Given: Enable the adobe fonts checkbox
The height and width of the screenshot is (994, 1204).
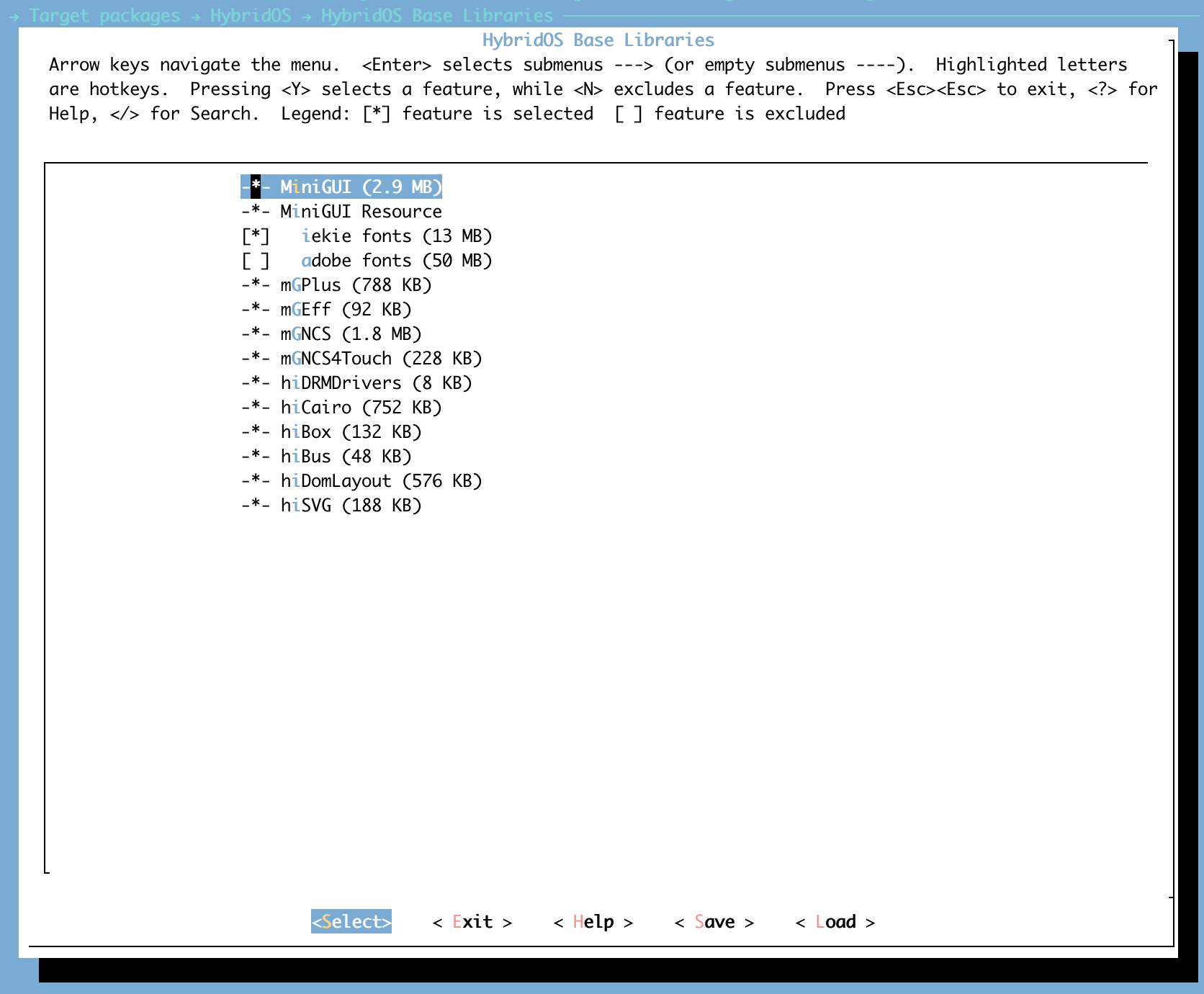Looking at the screenshot, I should click(x=256, y=260).
